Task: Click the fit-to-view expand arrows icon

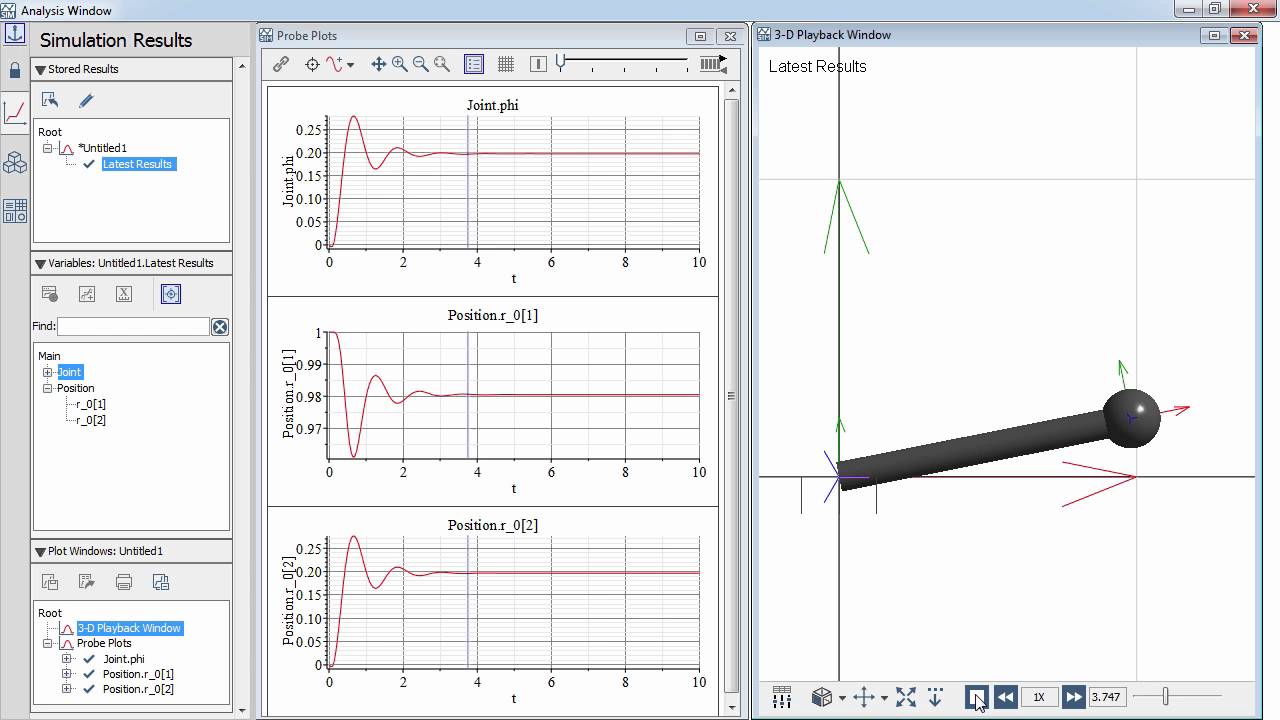Action: point(906,697)
